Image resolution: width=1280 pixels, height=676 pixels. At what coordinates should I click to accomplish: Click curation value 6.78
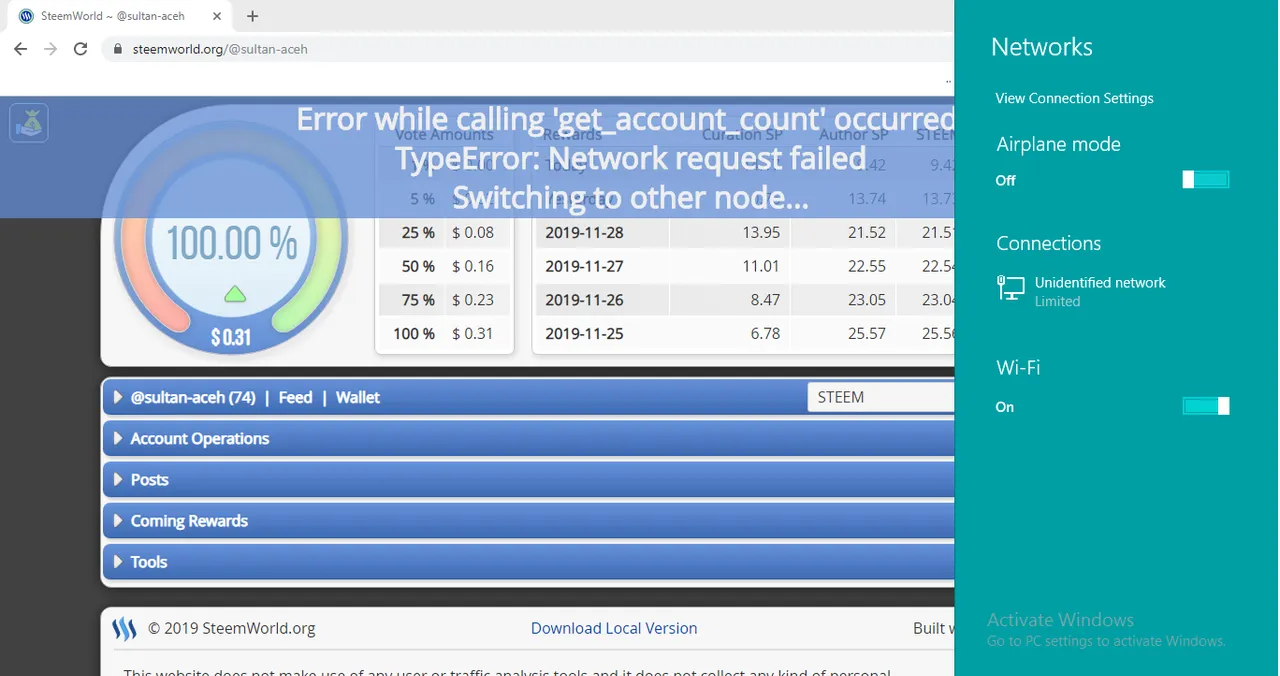765,334
